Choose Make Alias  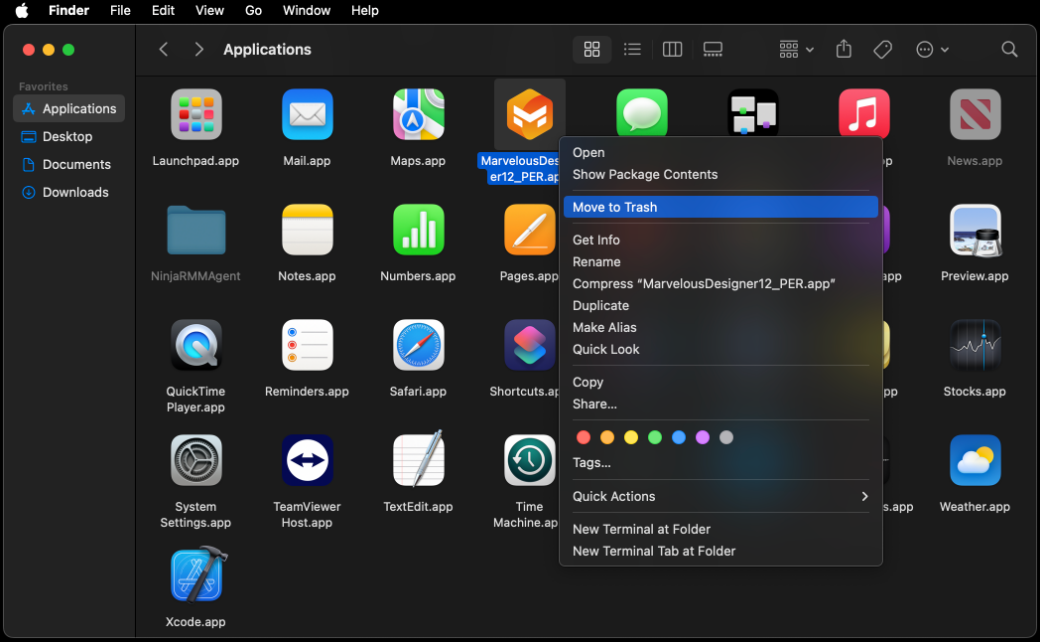pyautogui.click(x=721, y=328)
